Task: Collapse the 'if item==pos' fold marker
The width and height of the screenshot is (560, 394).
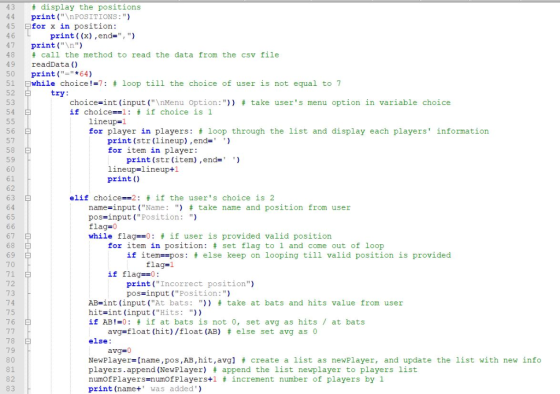Action: click(x=28, y=255)
